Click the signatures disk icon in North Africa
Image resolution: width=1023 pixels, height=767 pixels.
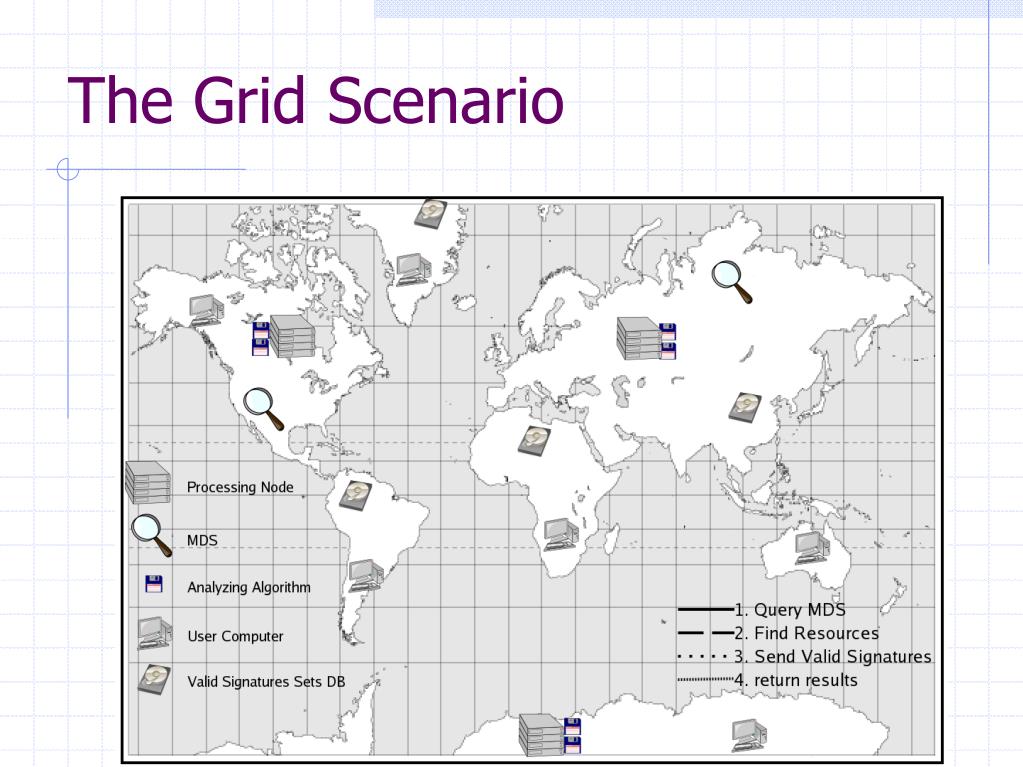click(535, 440)
